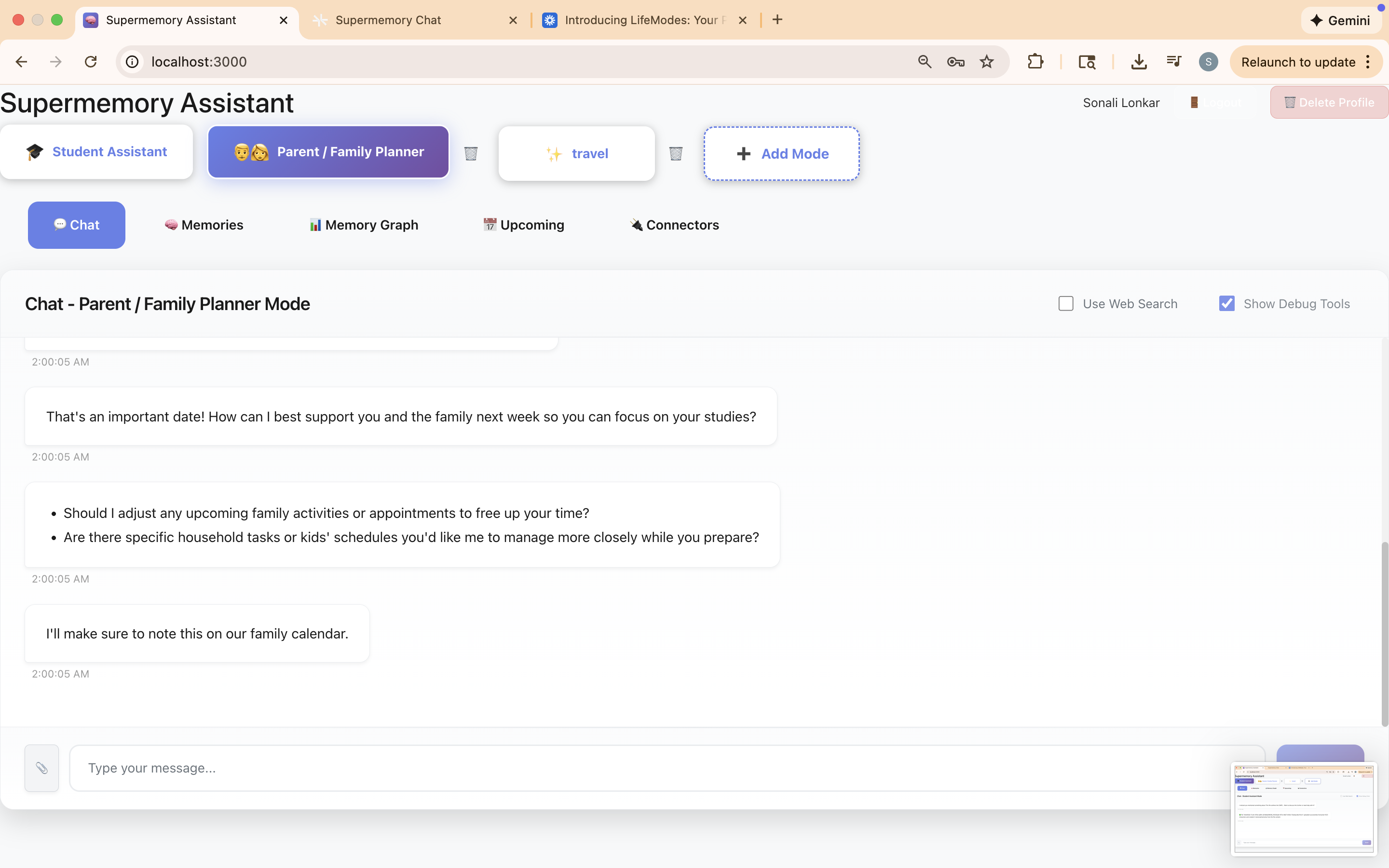Select the Student Assistant mode
The width and height of the screenshot is (1389, 868).
pos(96,151)
